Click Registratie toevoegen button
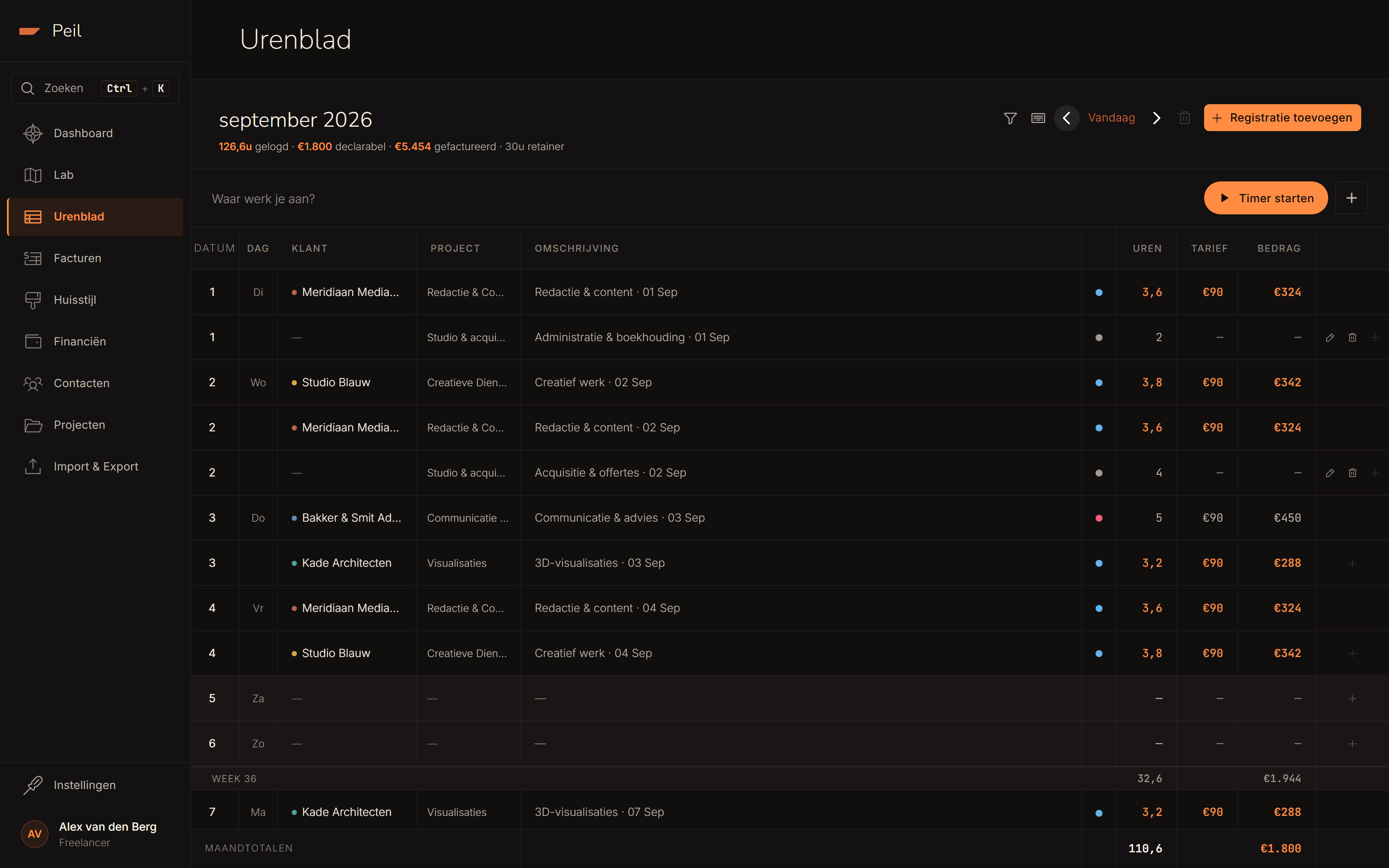The height and width of the screenshot is (868, 1389). [1282, 118]
